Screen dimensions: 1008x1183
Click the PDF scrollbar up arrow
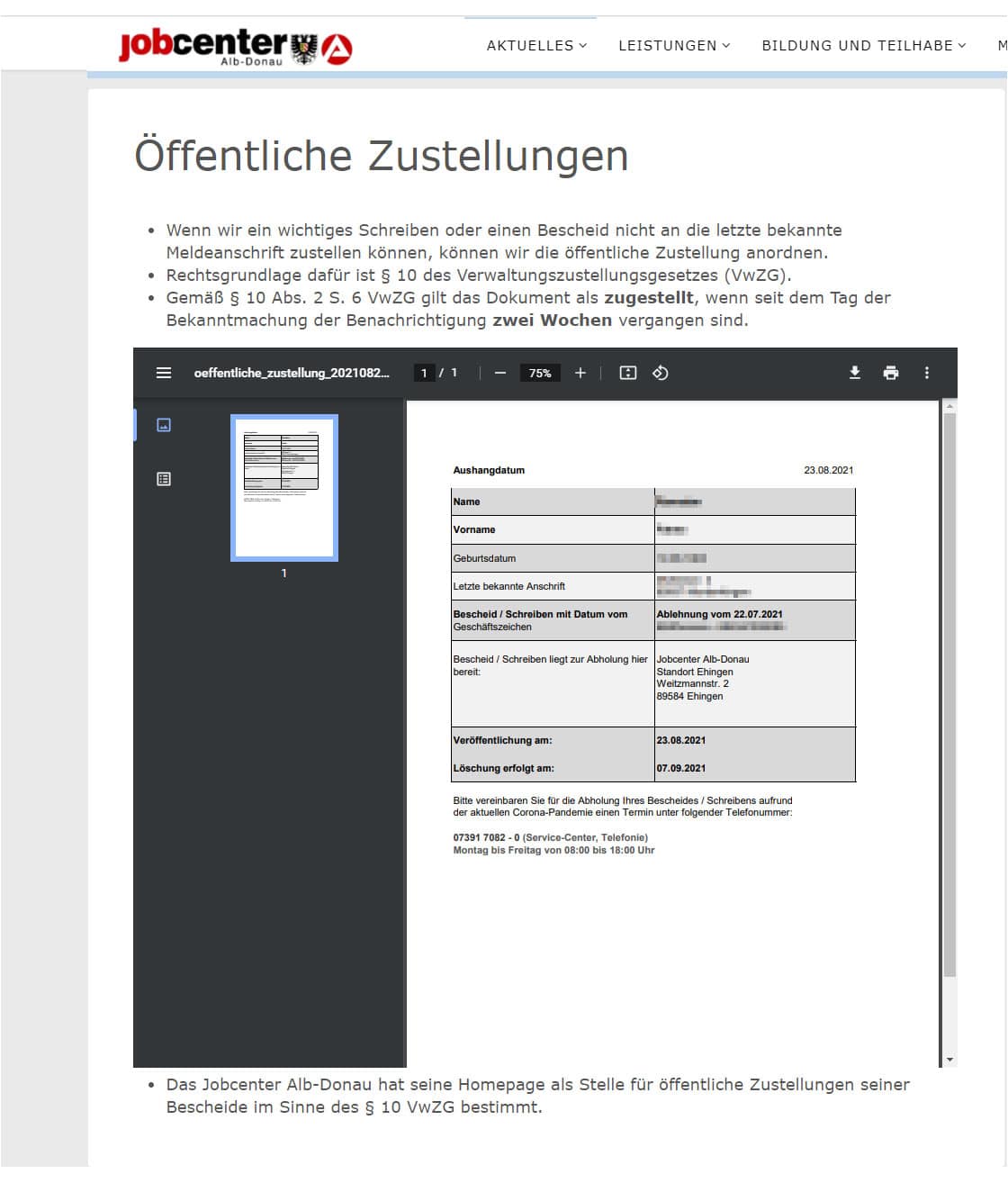(949, 407)
